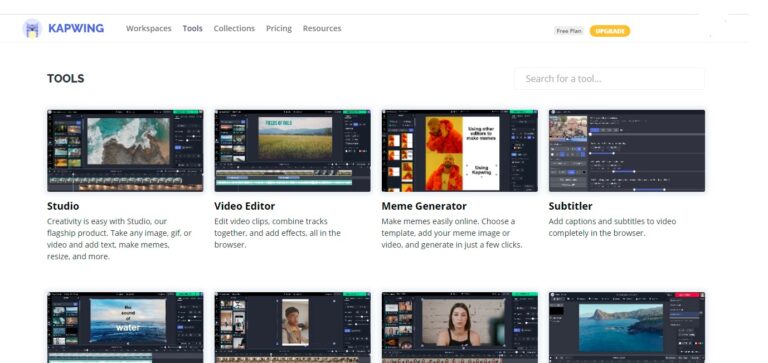Click the description 'Edit video clips, combine tracks'

277,233
